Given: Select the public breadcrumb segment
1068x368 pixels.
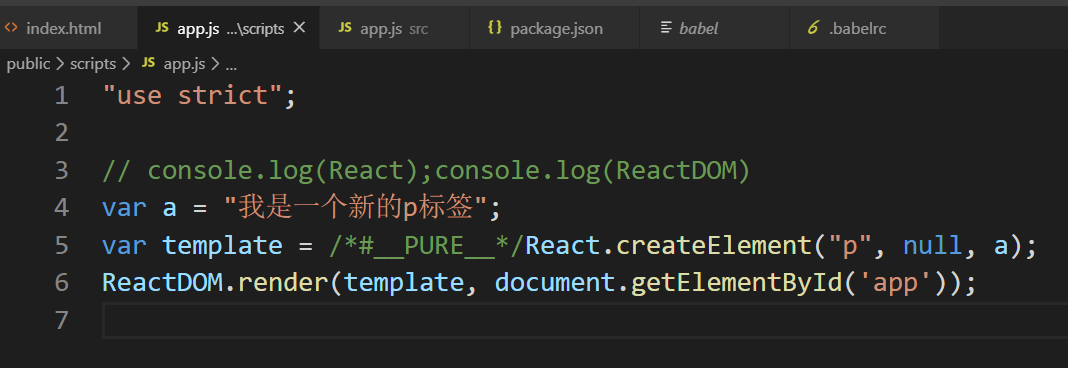Looking at the screenshot, I should (29, 64).
